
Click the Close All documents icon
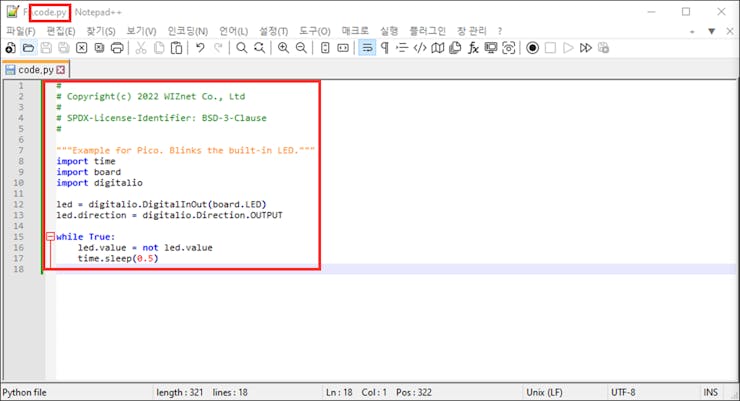click(99, 48)
